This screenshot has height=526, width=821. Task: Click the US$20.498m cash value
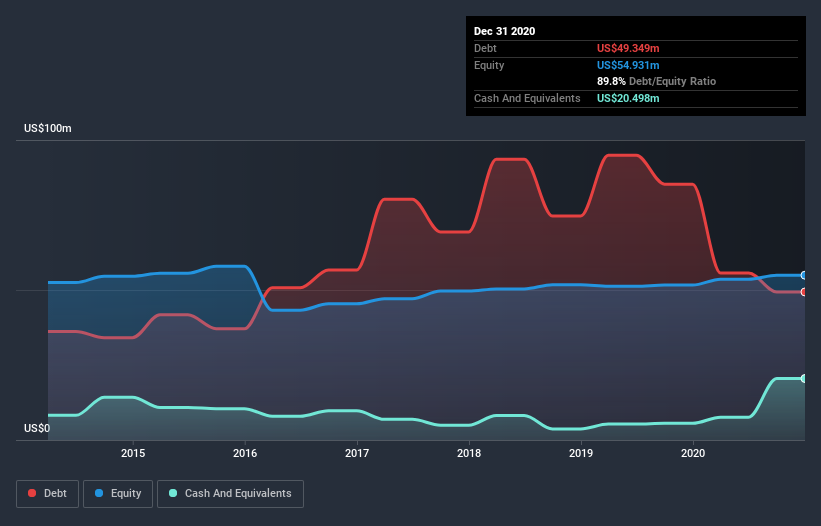click(x=628, y=98)
